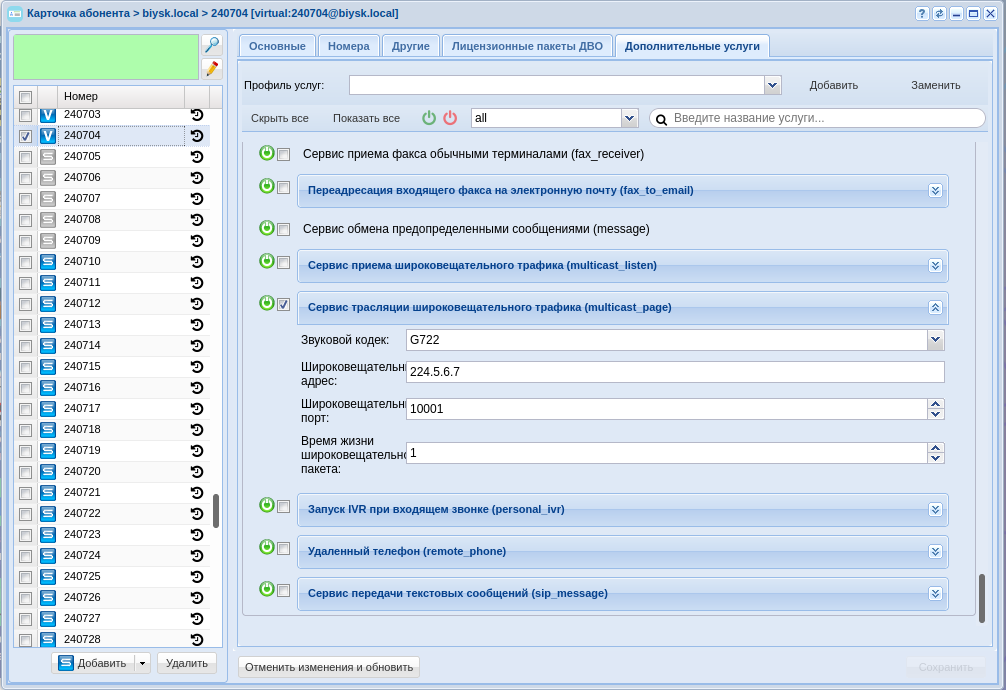This screenshot has height=690, width=1006.
Task: Toggle the select-all checkbox in Номер header
Action: pyautogui.click(x=26, y=97)
